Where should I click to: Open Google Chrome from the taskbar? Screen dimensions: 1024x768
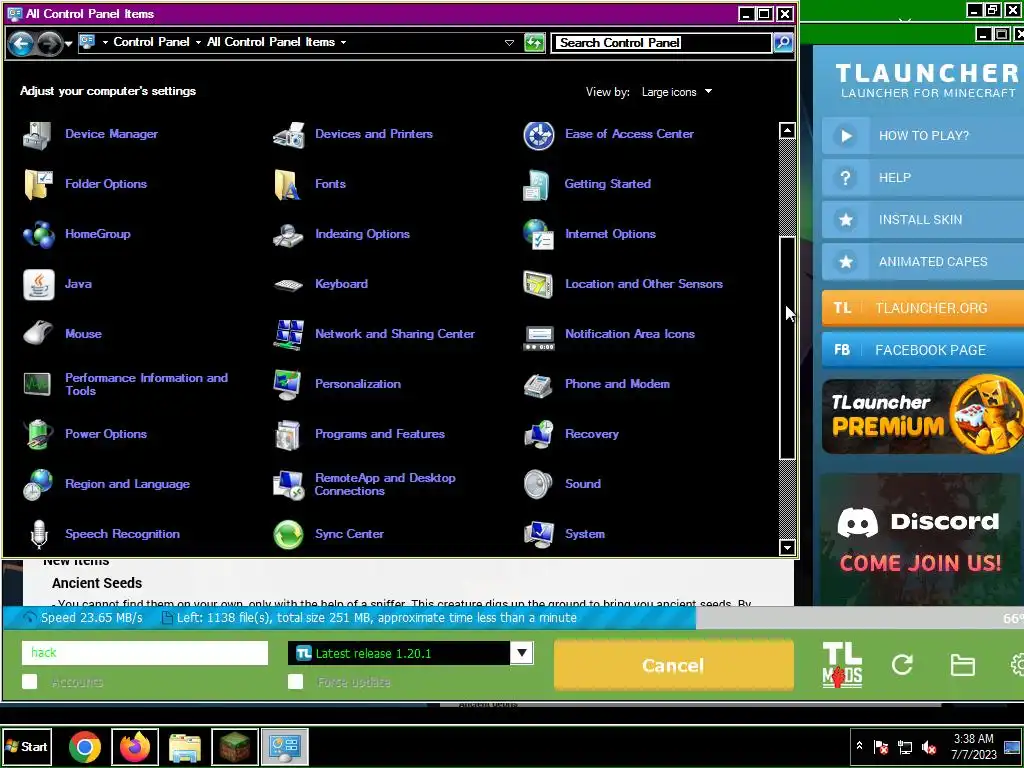(x=85, y=746)
